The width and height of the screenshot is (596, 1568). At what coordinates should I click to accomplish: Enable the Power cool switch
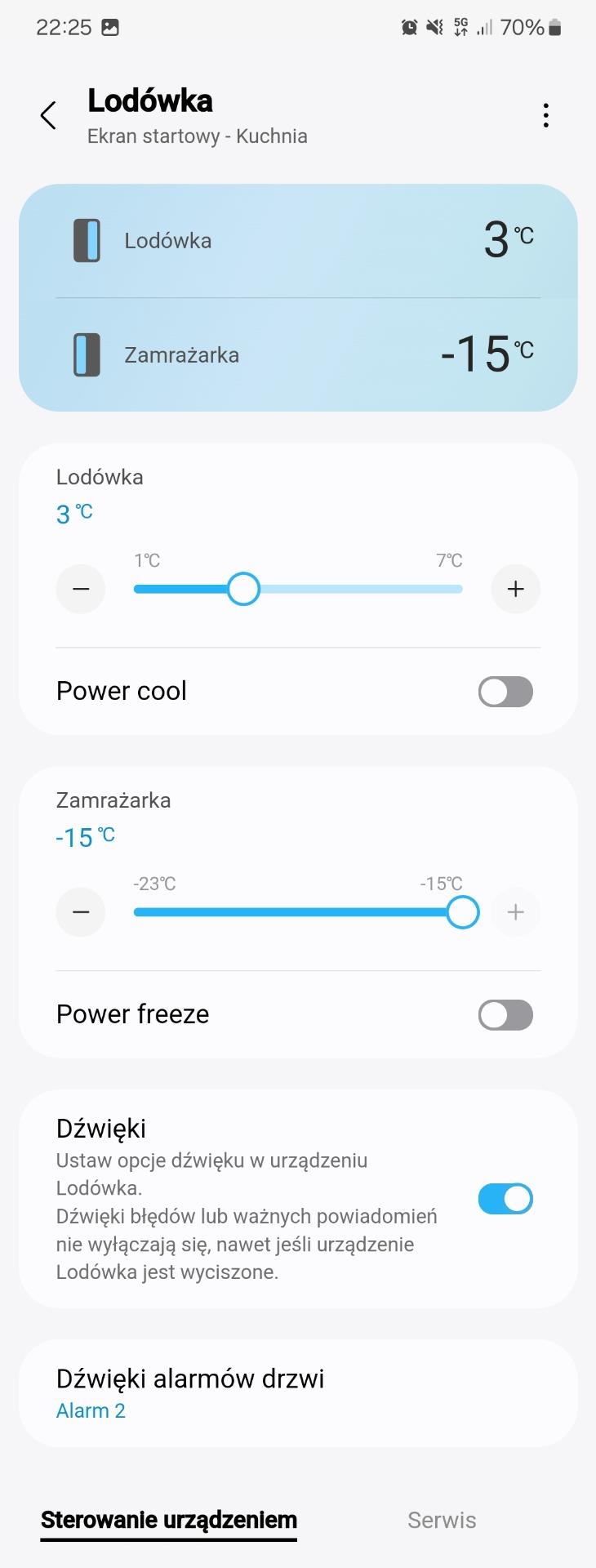(505, 692)
